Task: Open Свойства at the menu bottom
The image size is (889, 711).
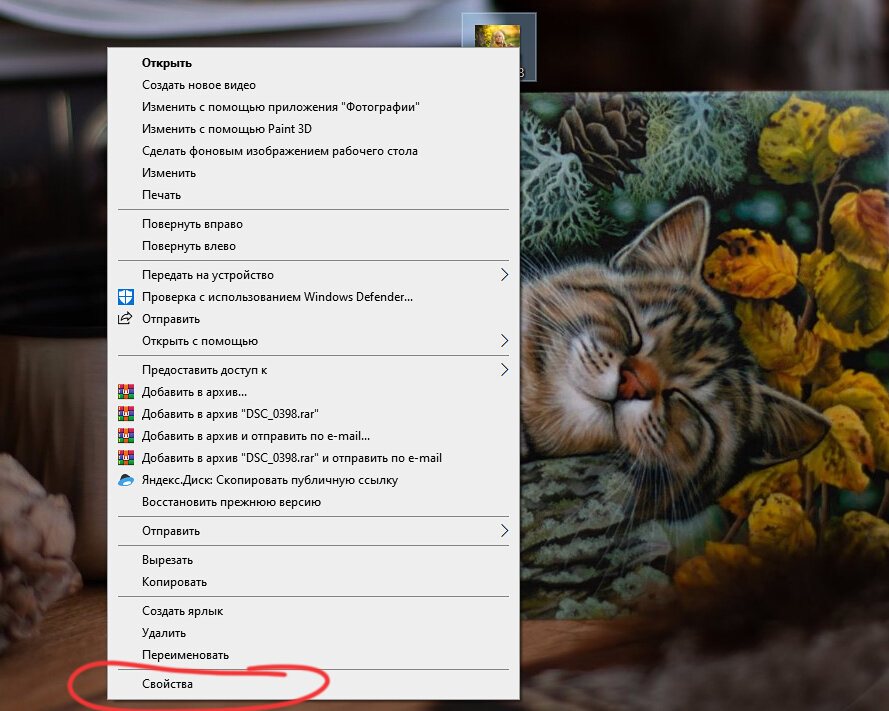Action: [x=313, y=684]
